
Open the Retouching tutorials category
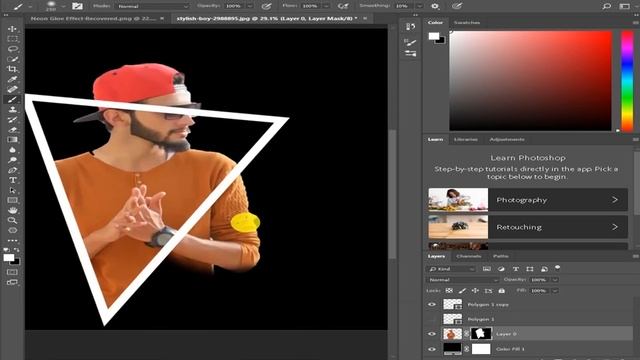point(528,227)
